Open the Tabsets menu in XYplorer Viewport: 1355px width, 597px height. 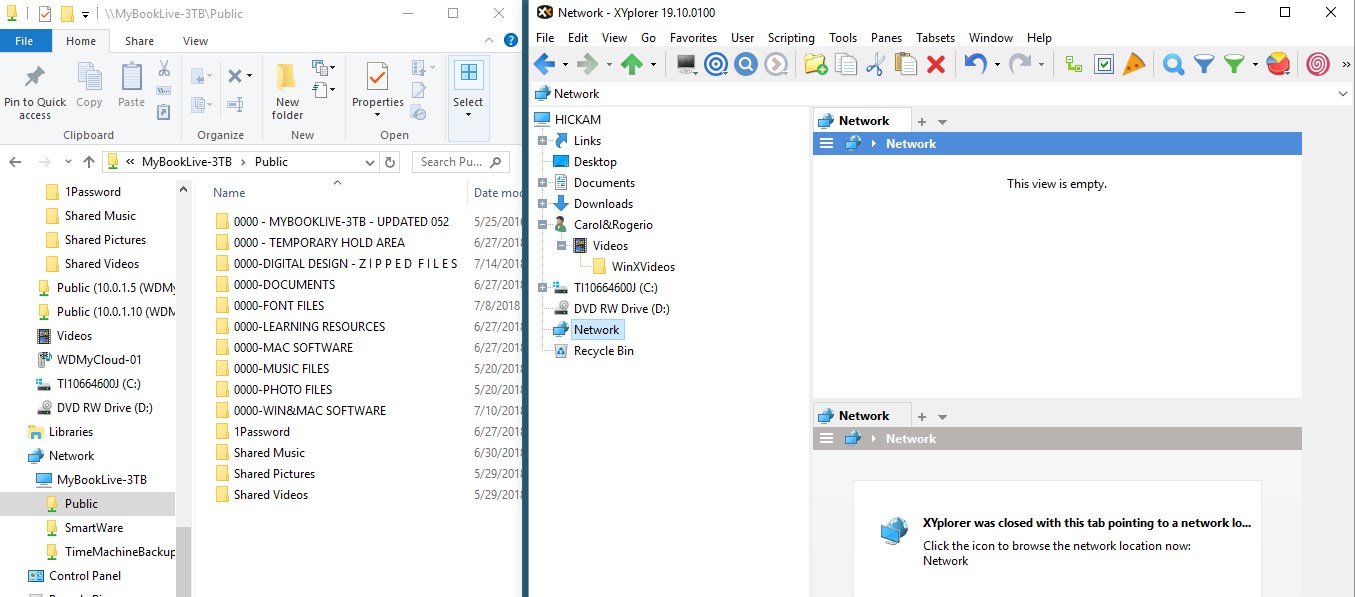click(935, 38)
